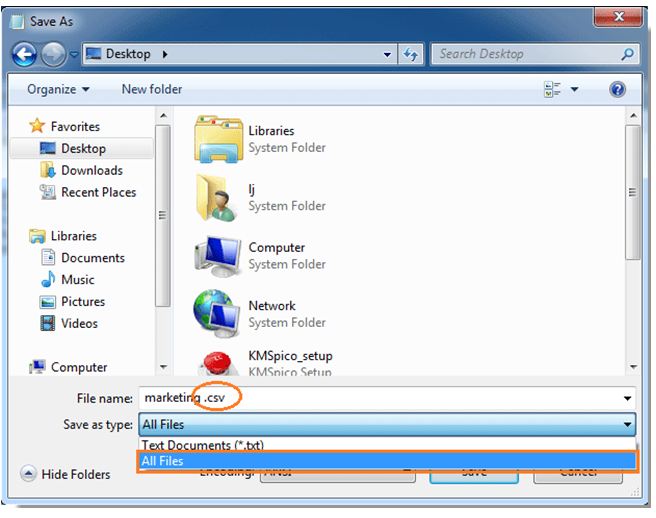
Task: Click the refresh button beside address bar
Action: pyautogui.click(x=412, y=54)
